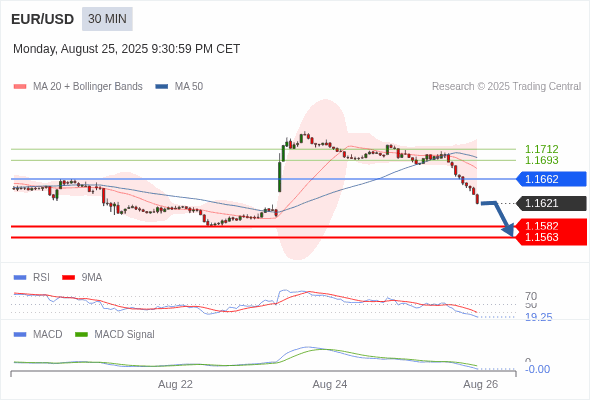Image resolution: width=590 pixels, height=400 pixels.
Task: Click the green 1.1712 resistance label
Action: pyautogui.click(x=541, y=149)
